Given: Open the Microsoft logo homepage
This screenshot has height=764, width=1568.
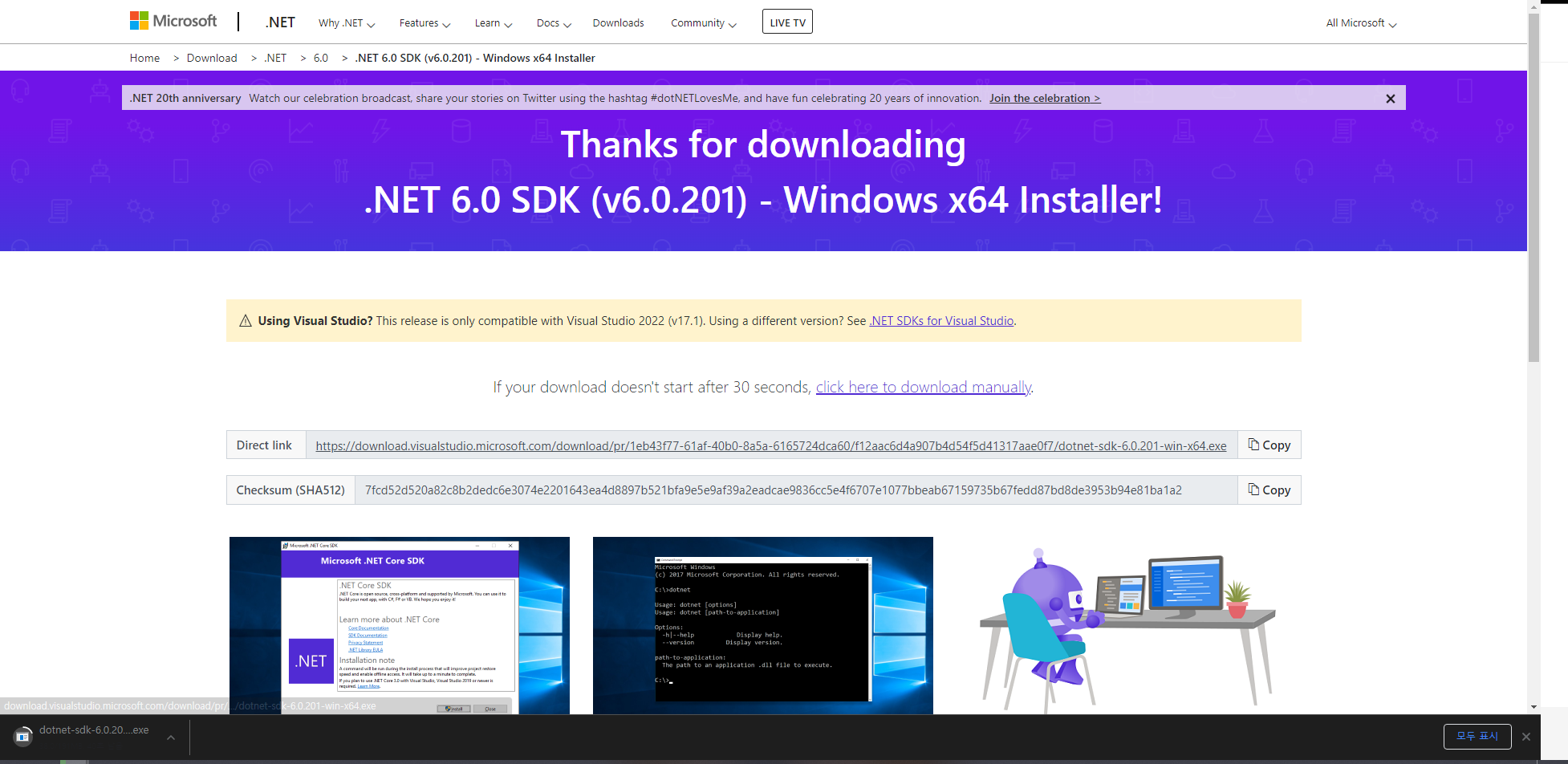Looking at the screenshot, I should point(173,21).
